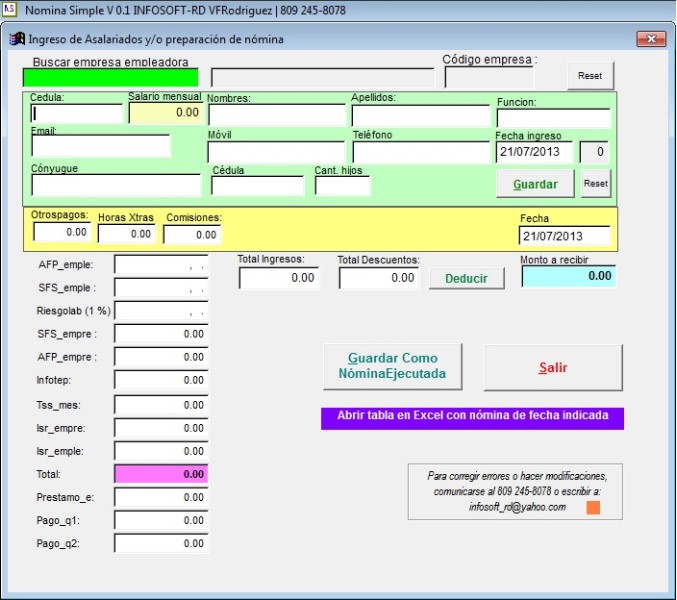Click the Deducir button
The height and width of the screenshot is (600, 677).
pos(467,278)
